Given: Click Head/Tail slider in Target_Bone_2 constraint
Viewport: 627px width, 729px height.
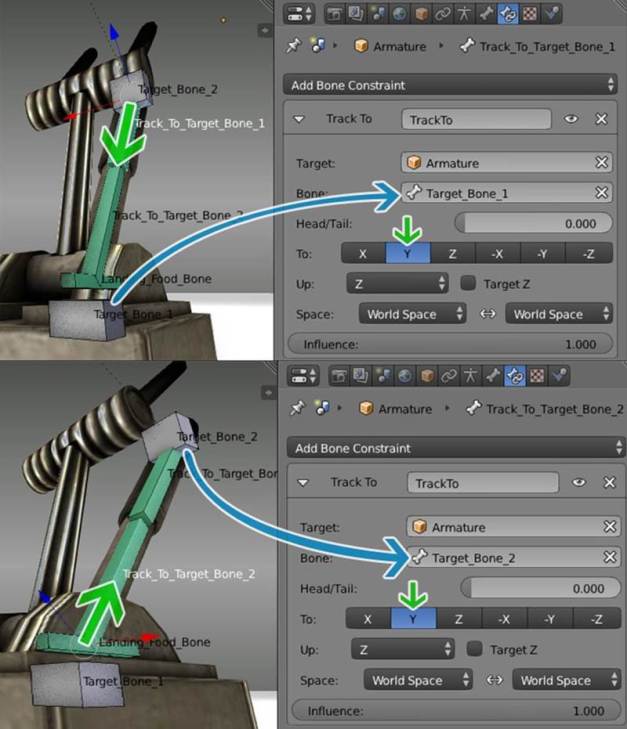Looking at the screenshot, I should pos(541,589).
